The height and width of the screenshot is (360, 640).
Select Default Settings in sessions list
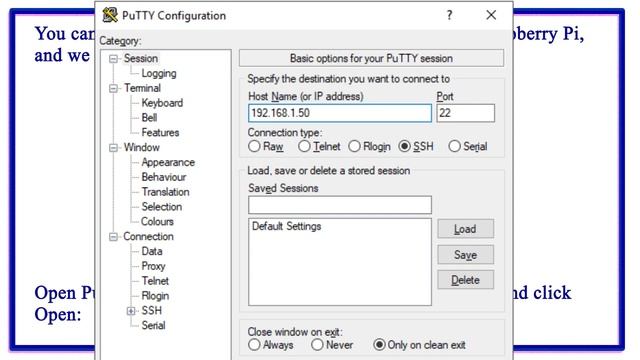click(x=287, y=226)
